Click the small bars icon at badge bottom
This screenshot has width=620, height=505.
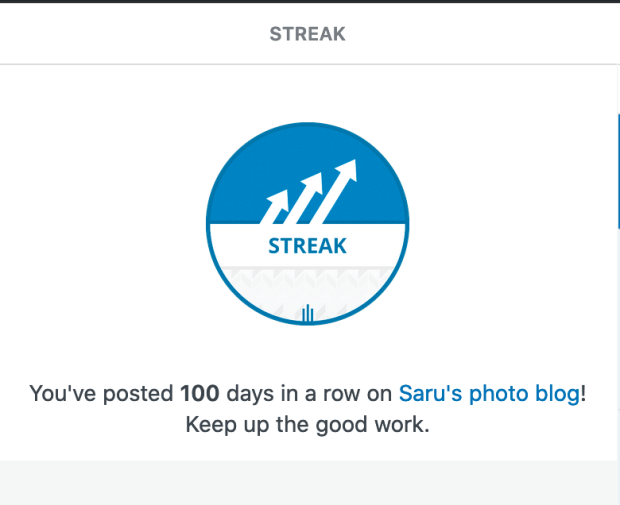(307, 314)
